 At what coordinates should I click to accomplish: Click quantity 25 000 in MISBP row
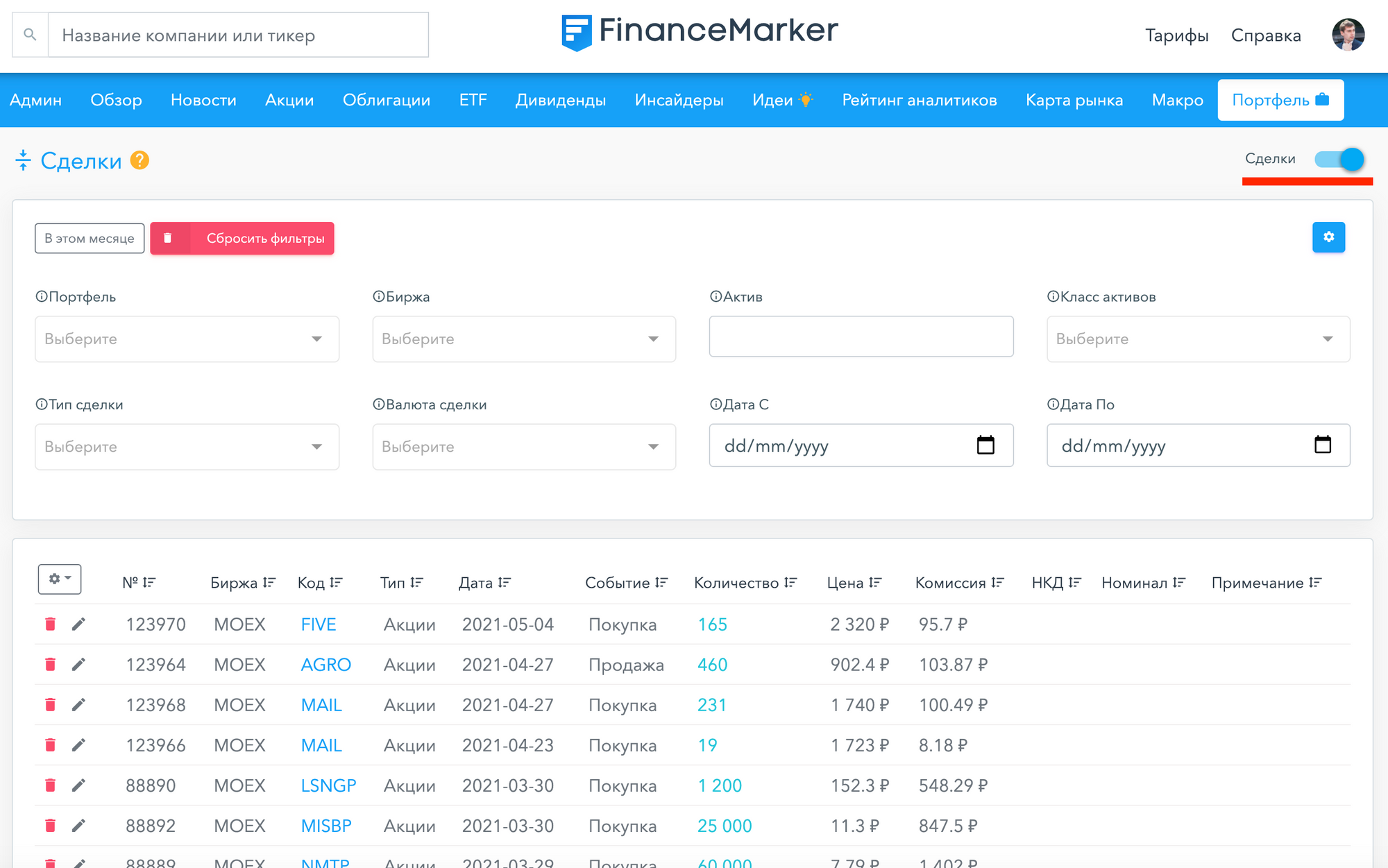pos(725,826)
